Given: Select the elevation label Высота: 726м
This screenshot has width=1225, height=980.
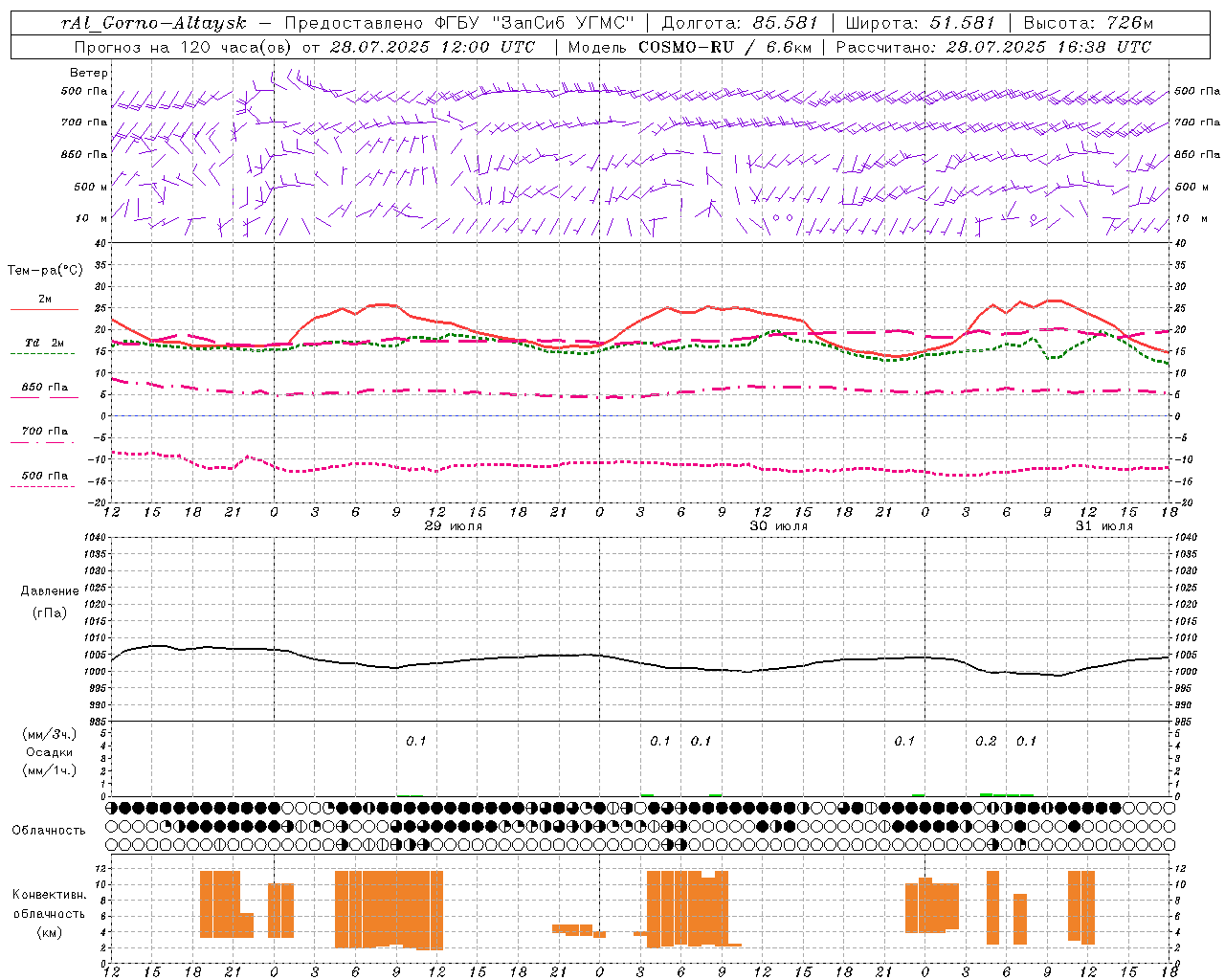Looking at the screenshot, I should pyautogui.click(x=1088, y=23).
